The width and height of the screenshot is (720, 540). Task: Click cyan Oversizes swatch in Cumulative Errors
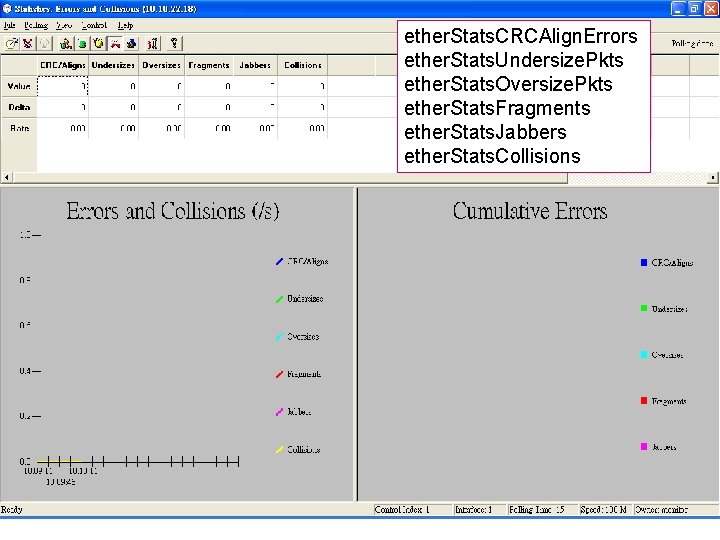pyautogui.click(x=644, y=354)
